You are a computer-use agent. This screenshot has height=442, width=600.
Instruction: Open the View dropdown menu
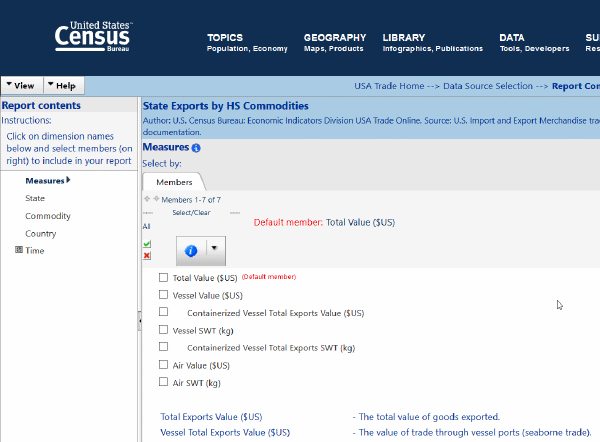click(20, 86)
